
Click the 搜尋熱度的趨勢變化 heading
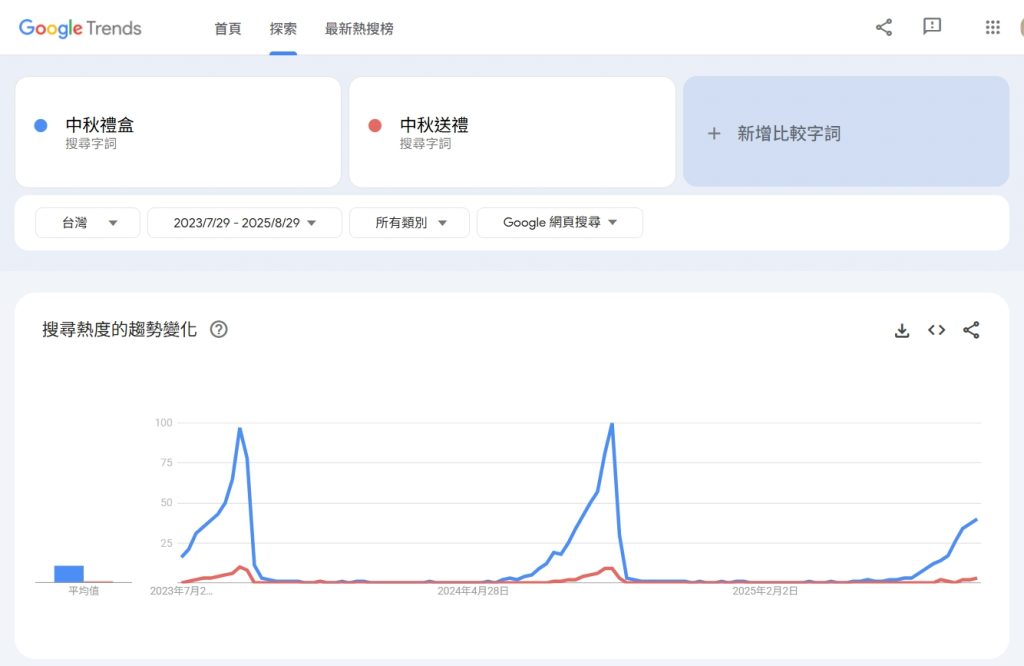coord(120,329)
